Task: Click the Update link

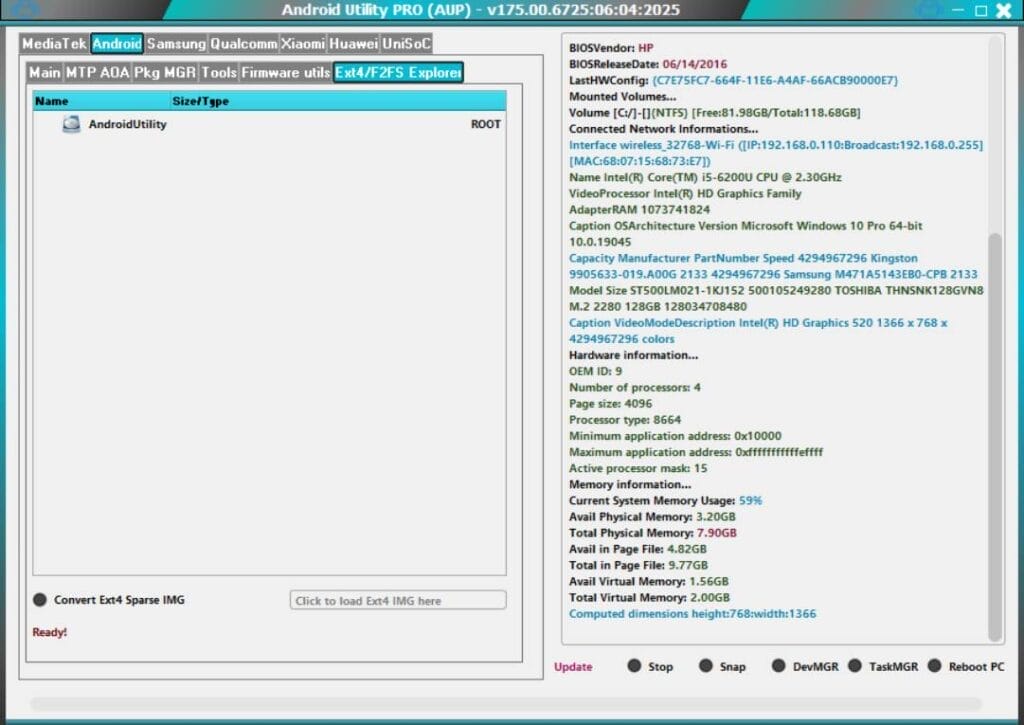Action: coord(572,666)
